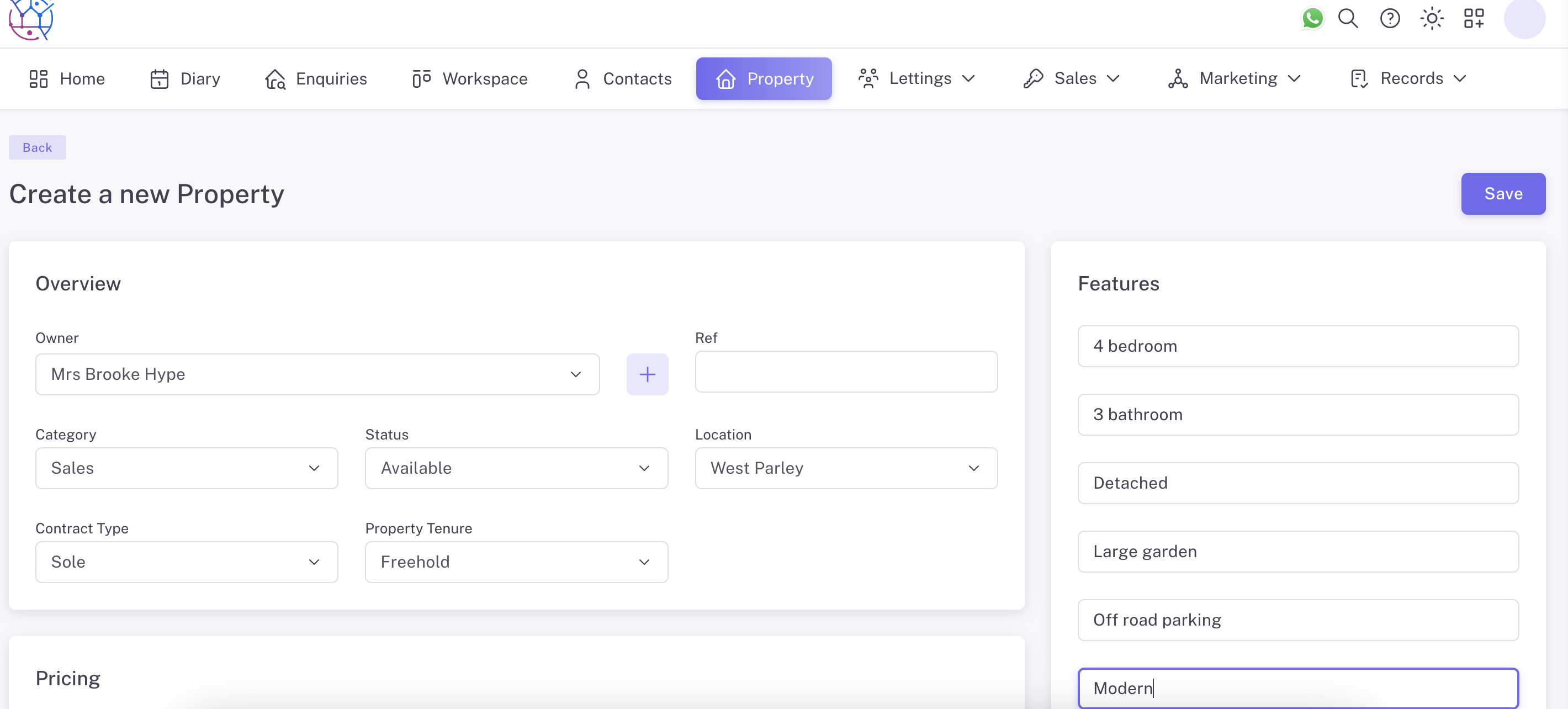Toggle light theme sun icon

click(1432, 18)
